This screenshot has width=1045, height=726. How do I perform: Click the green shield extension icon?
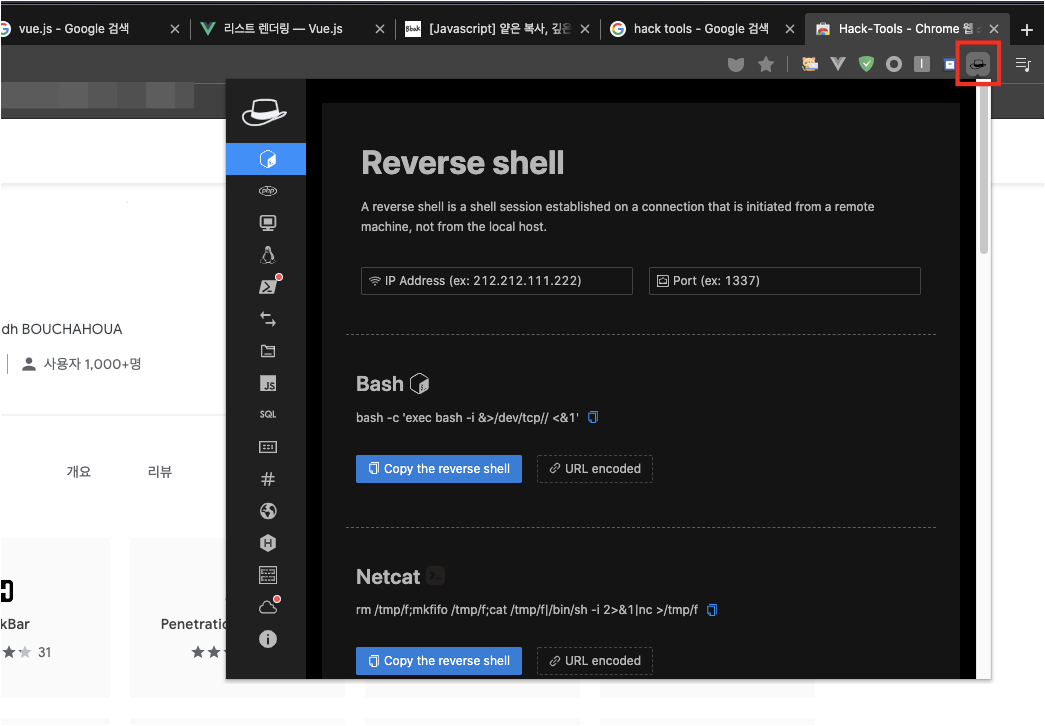(x=866, y=64)
